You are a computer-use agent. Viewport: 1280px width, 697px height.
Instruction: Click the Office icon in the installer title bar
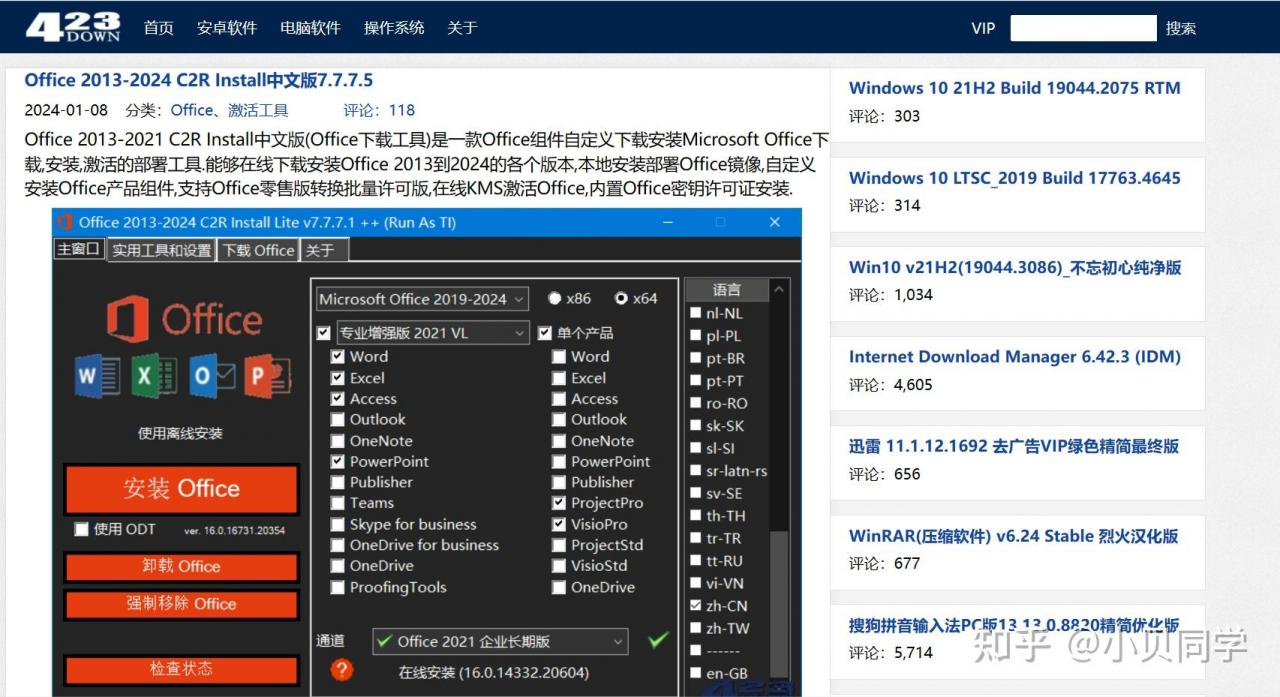point(65,222)
